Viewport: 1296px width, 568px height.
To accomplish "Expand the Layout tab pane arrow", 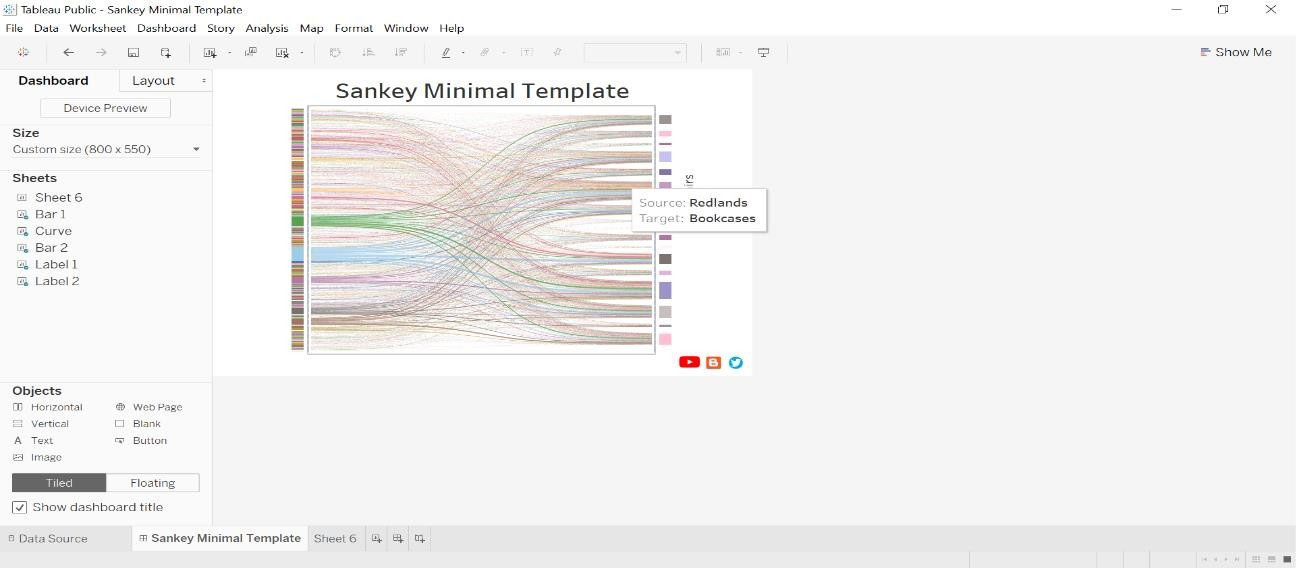I will coord(204,81).
